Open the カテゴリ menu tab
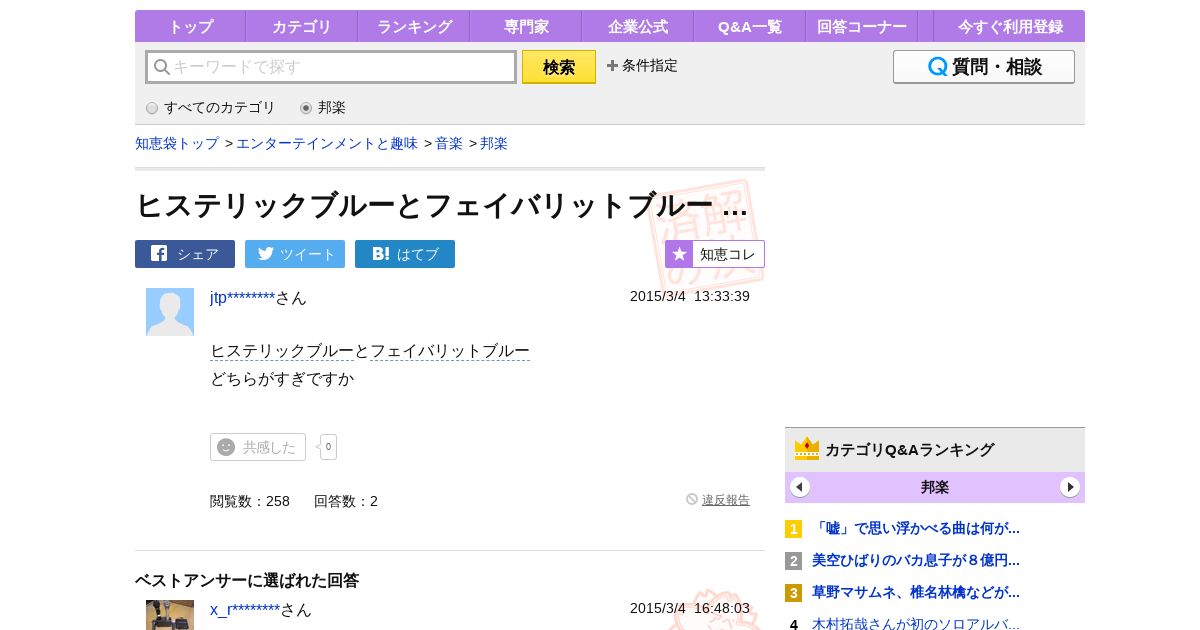Image resolution: width=1200 pixels, height=630 pixels. (x=301, y=26)
